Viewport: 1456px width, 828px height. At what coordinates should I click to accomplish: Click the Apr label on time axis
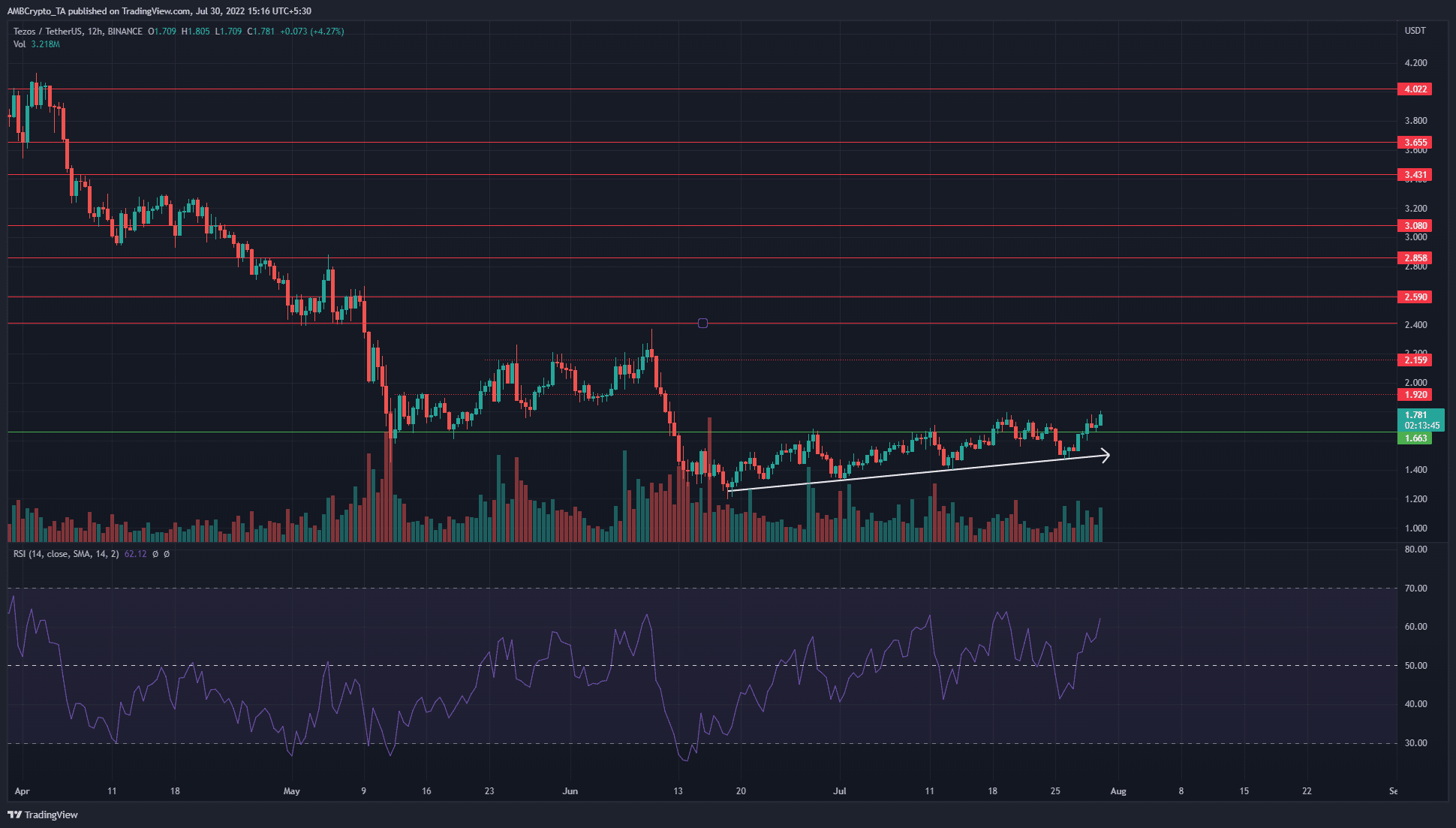[22, 791]
